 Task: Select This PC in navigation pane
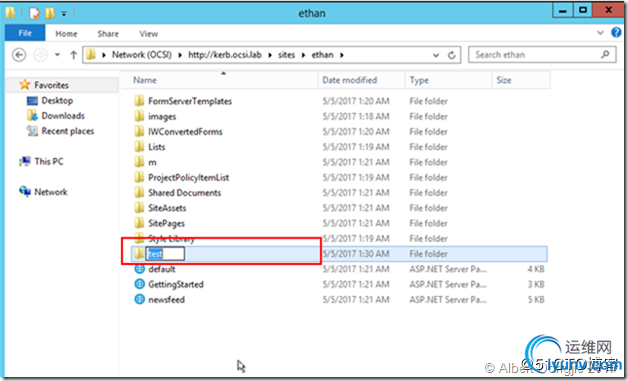(49, 161)
